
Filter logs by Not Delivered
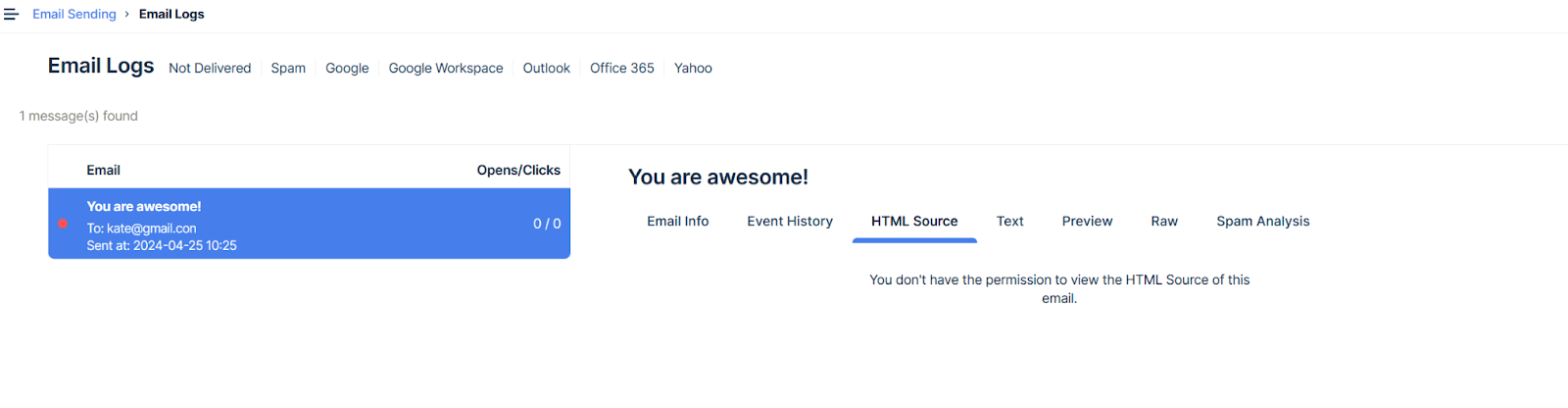210,69
